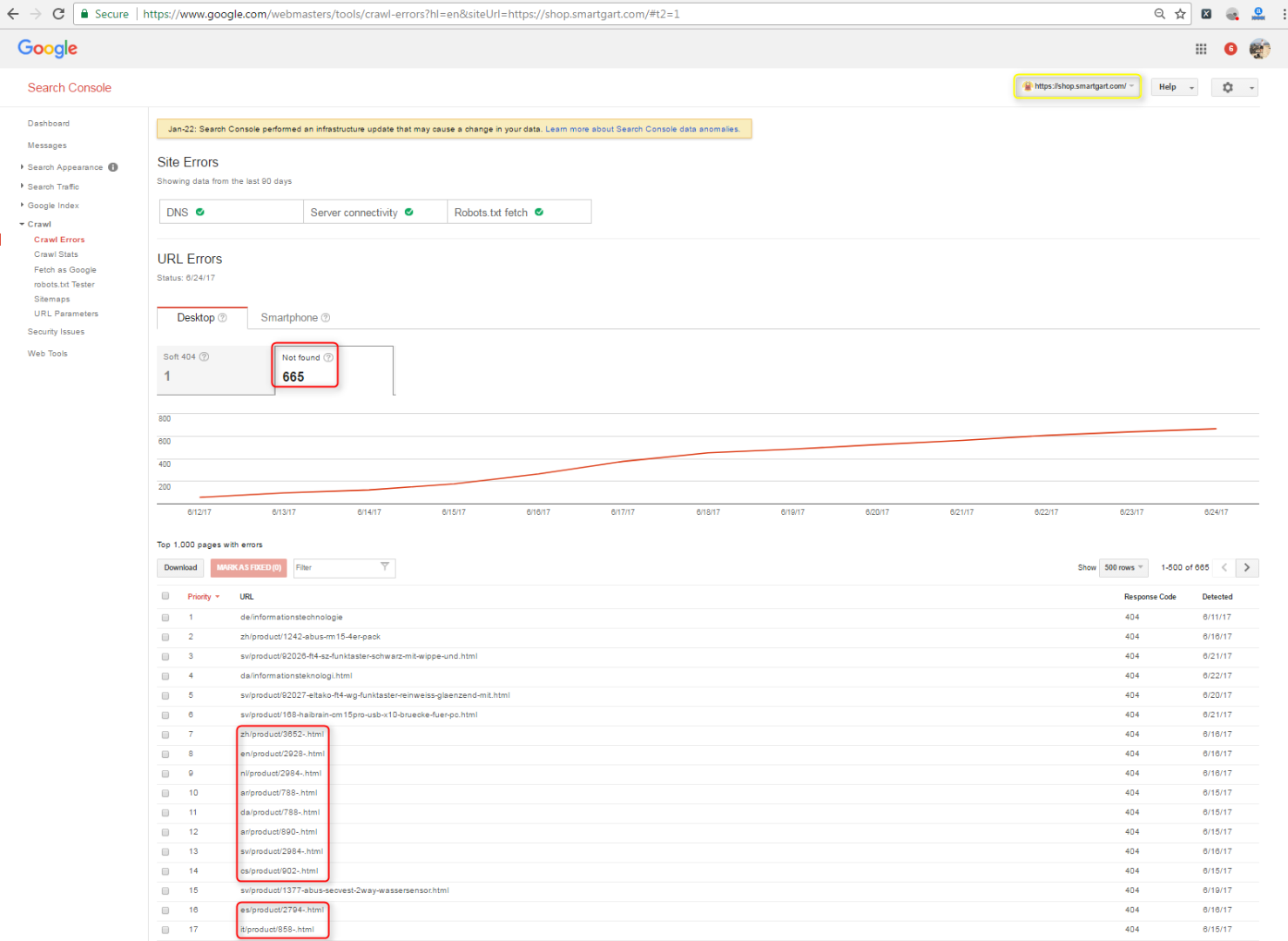Open the Search Console home link
The width and height of the screenshot is (1288, 941).
[70, 88]
